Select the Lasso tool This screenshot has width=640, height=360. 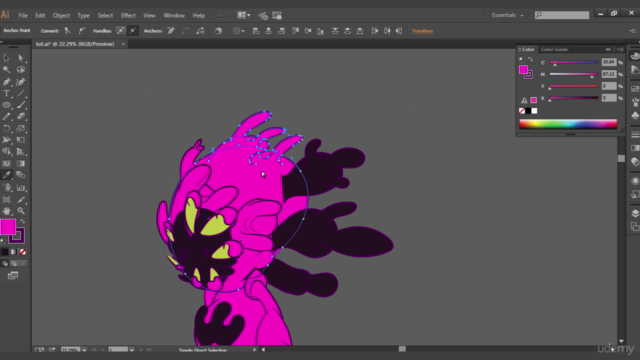[x=21, y=70]
